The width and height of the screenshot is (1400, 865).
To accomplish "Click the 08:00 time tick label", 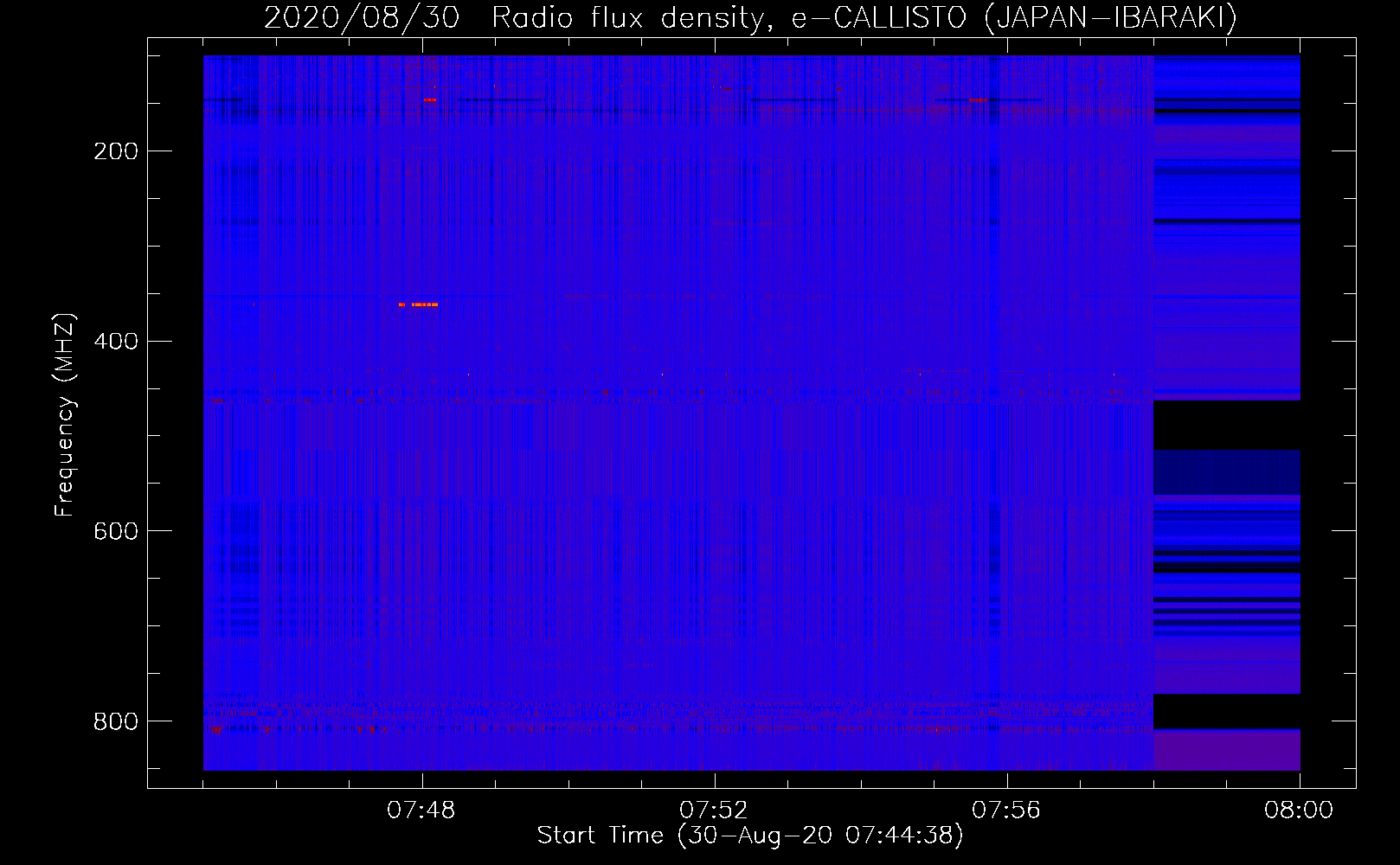I will [1299, 811].
